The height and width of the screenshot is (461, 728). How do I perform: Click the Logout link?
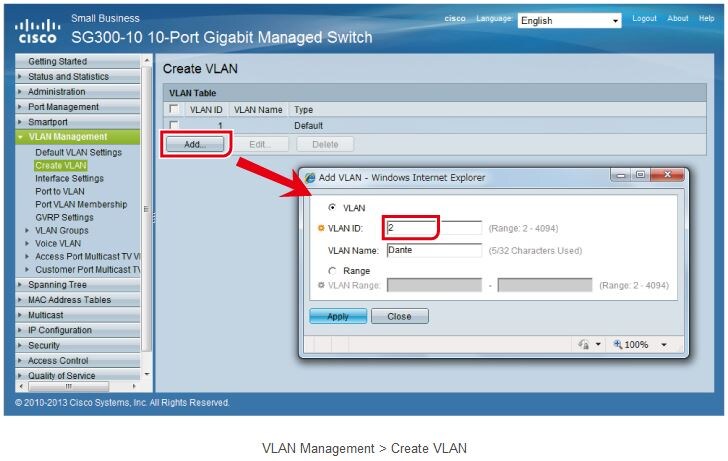click(644, 18)
